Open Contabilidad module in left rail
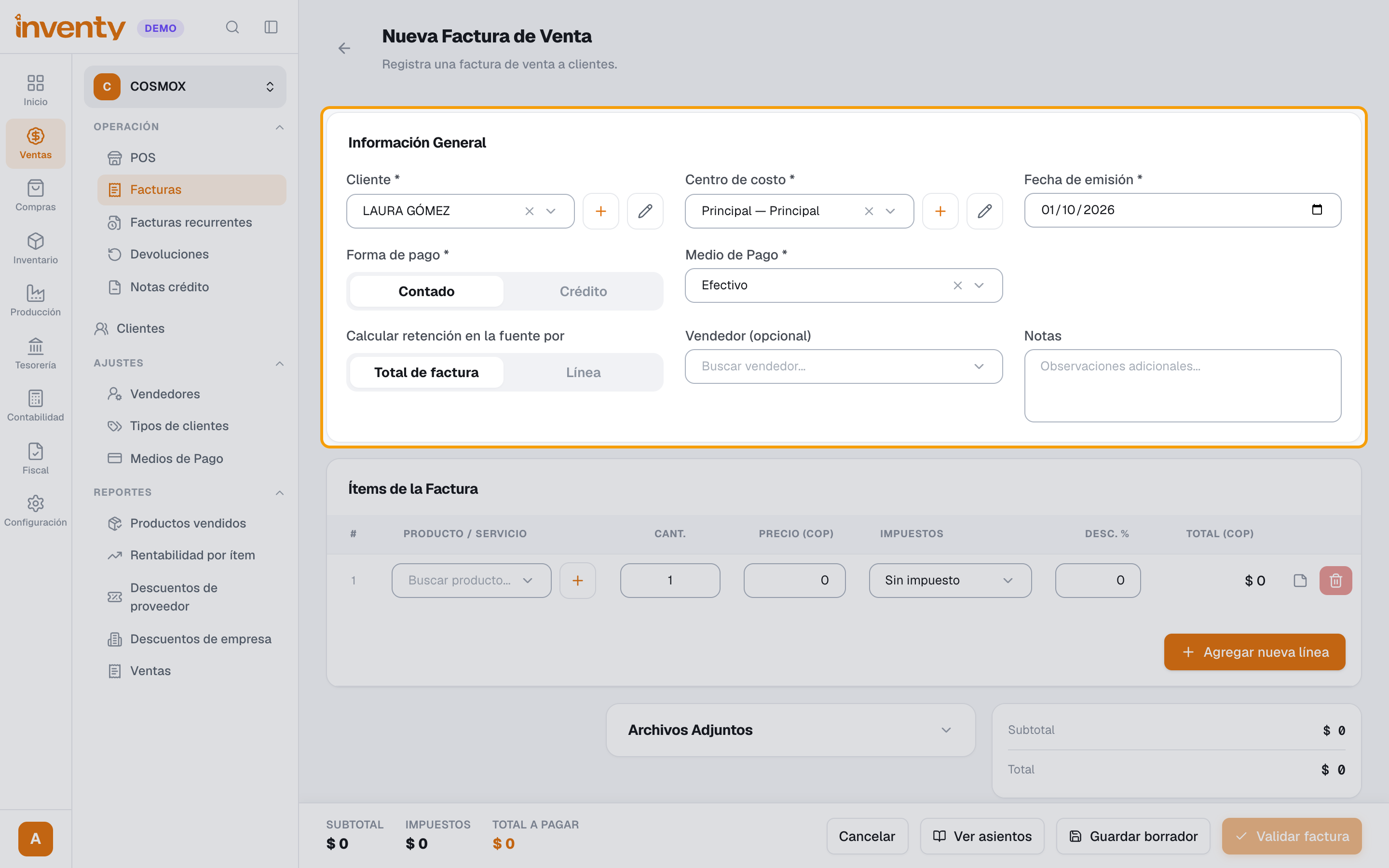This screenshot has width=1389, height=868. click(x=36, y=405)
